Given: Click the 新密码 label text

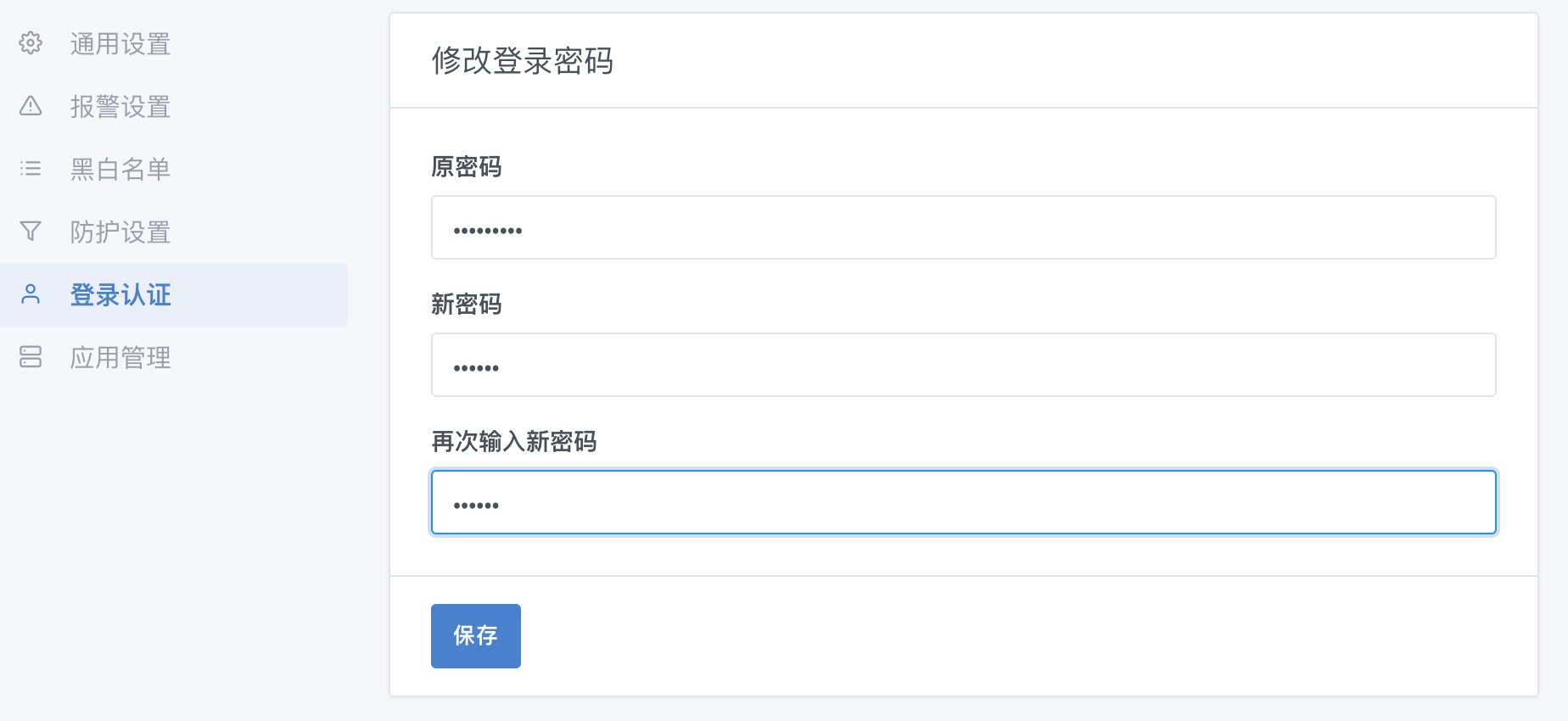Looking at the screenshot, I should [x=466, y=305].
